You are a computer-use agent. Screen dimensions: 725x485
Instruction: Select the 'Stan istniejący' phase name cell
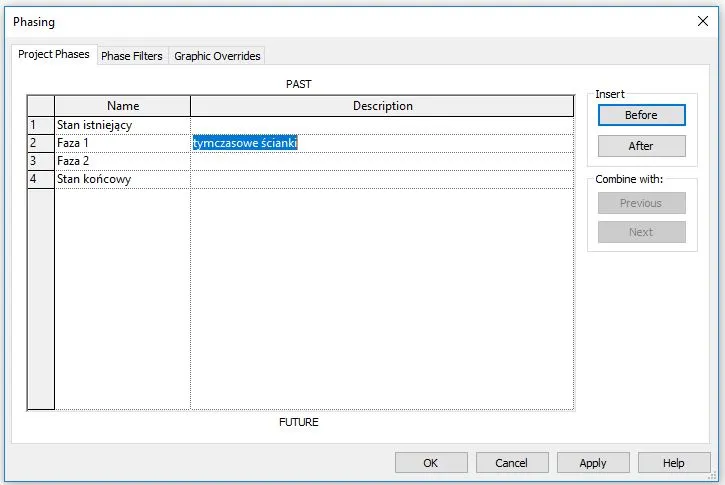[x=121, y=125]
